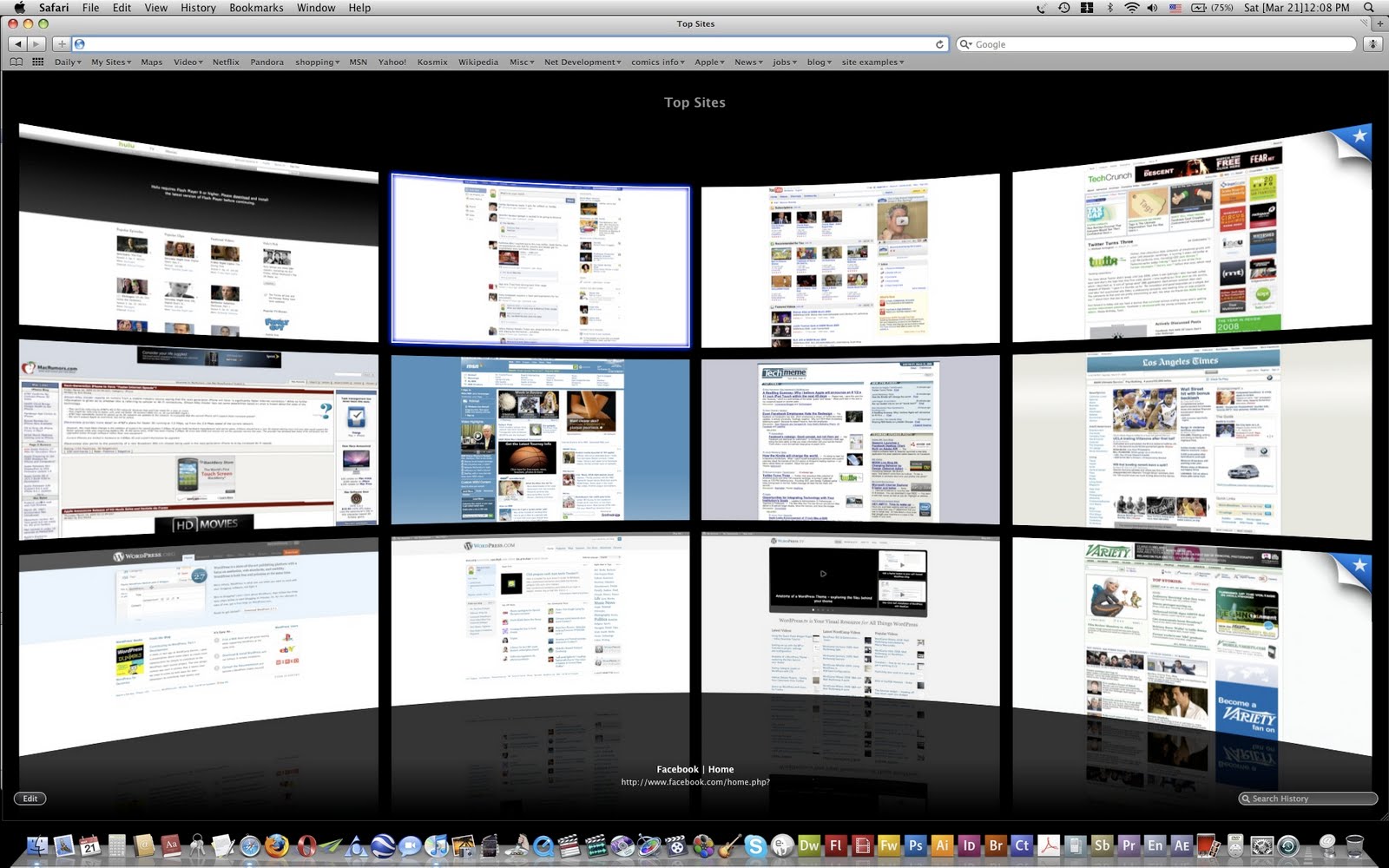Open the My Sites bookmarks dropdown

109,62
